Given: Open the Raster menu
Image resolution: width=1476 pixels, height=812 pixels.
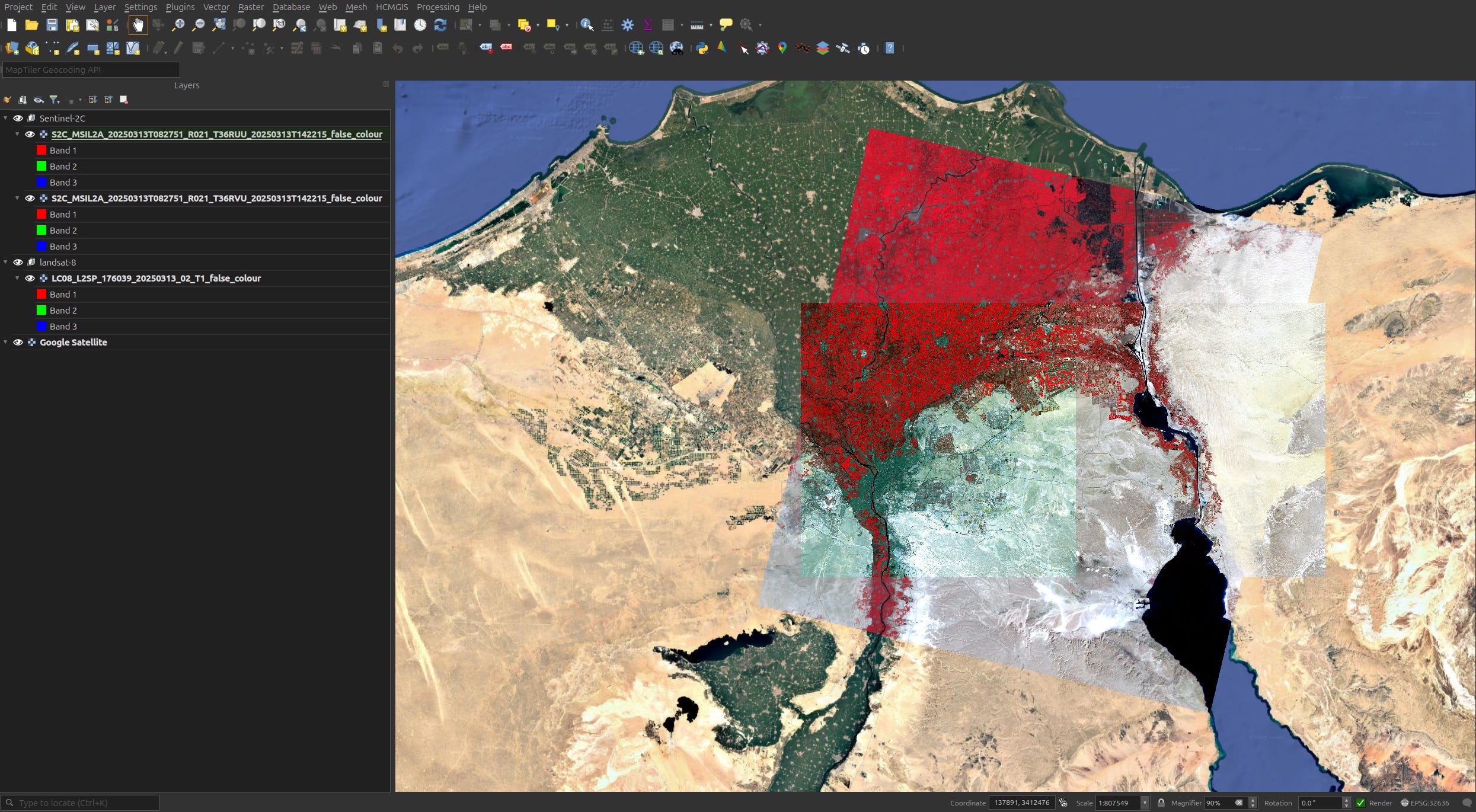Looking at the screenshot, I should click(x=251, y=7).
